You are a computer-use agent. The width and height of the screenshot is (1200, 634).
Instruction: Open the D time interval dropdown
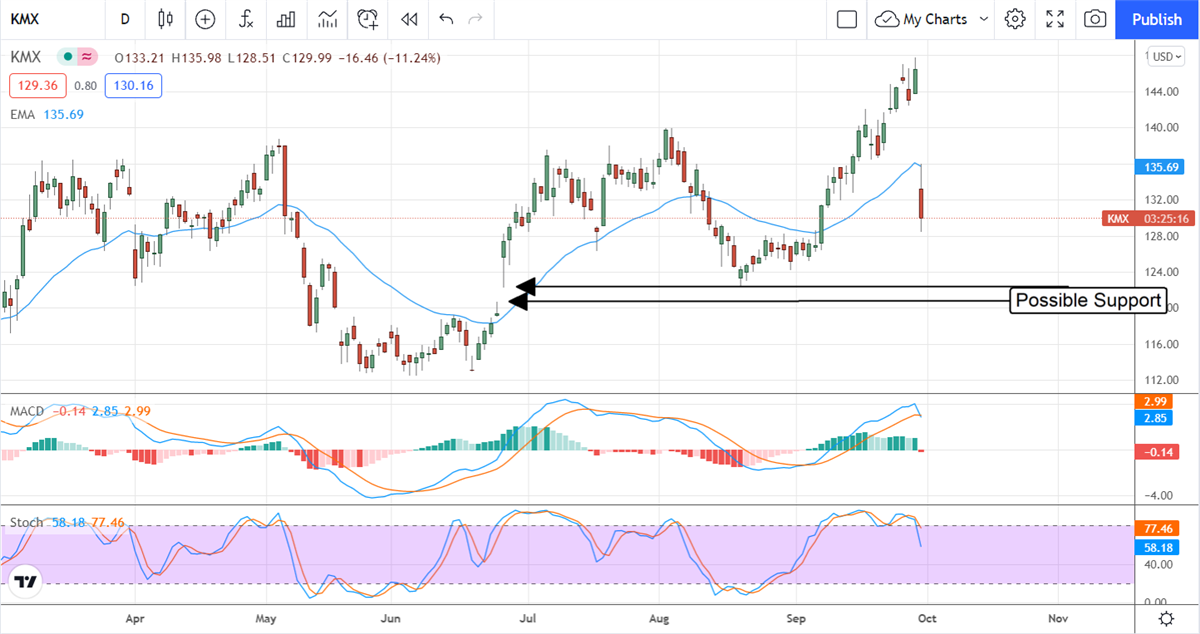pos(125,19)
